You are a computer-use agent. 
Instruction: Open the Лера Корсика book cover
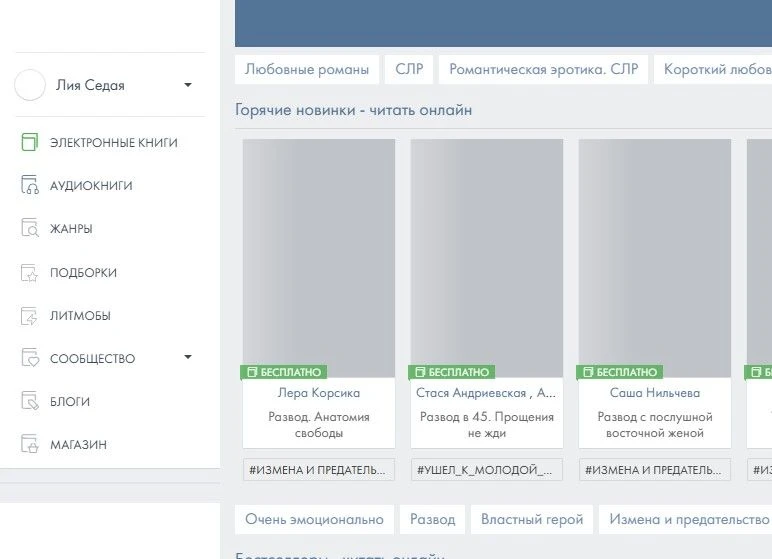(x=319, y=258)
